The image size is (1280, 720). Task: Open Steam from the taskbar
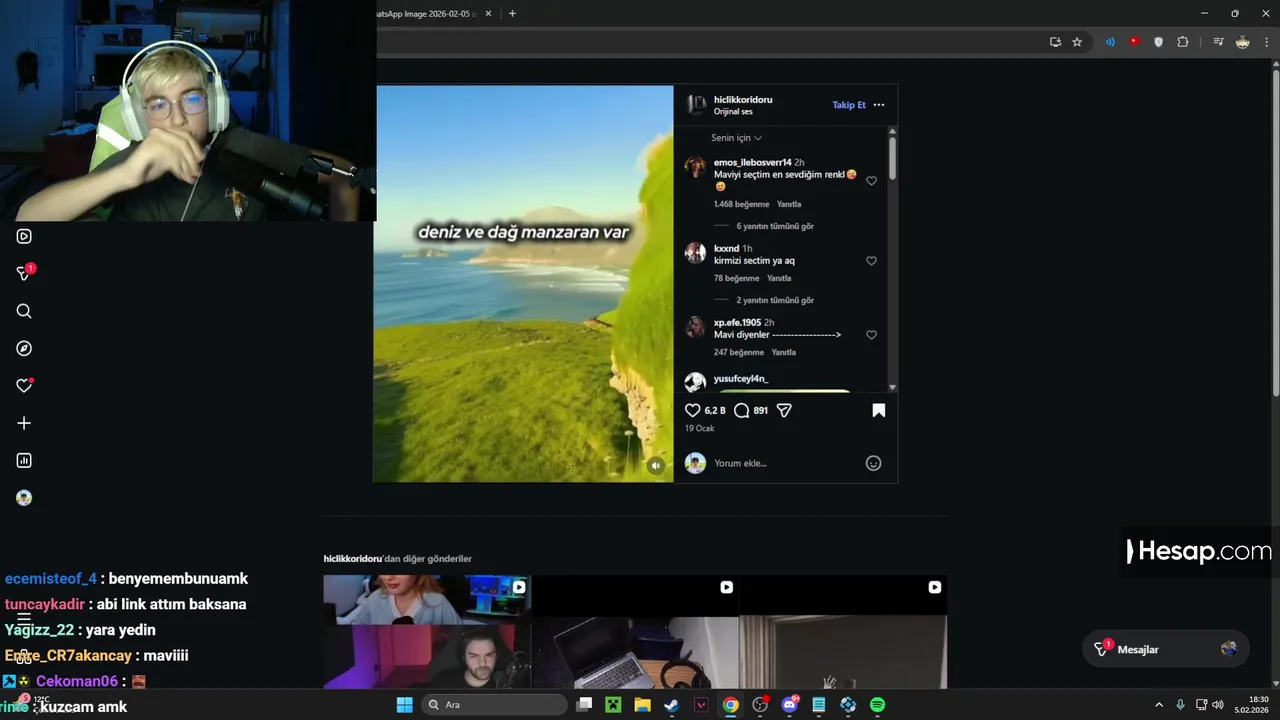tap(671, 705)
